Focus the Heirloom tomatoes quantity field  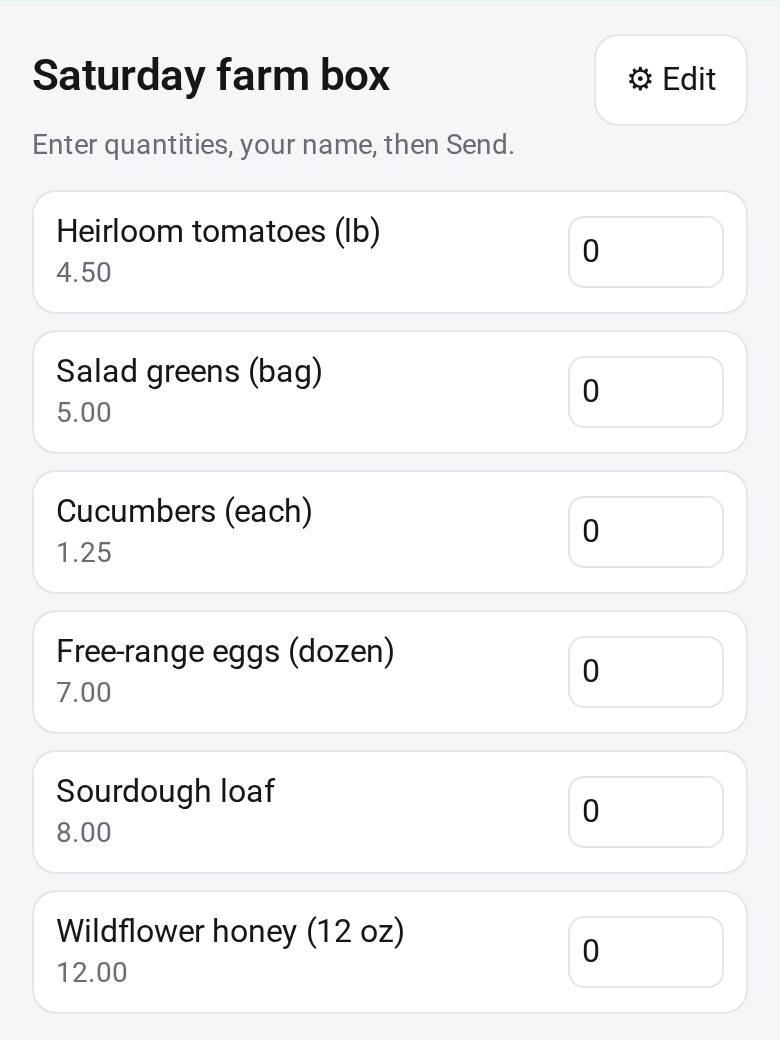coord(645,252)
